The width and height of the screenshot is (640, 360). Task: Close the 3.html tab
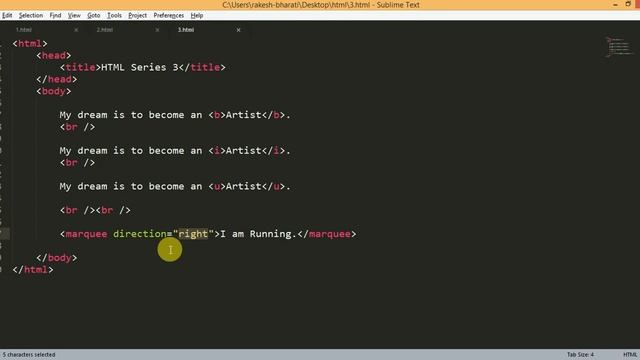tap(238, 30)
